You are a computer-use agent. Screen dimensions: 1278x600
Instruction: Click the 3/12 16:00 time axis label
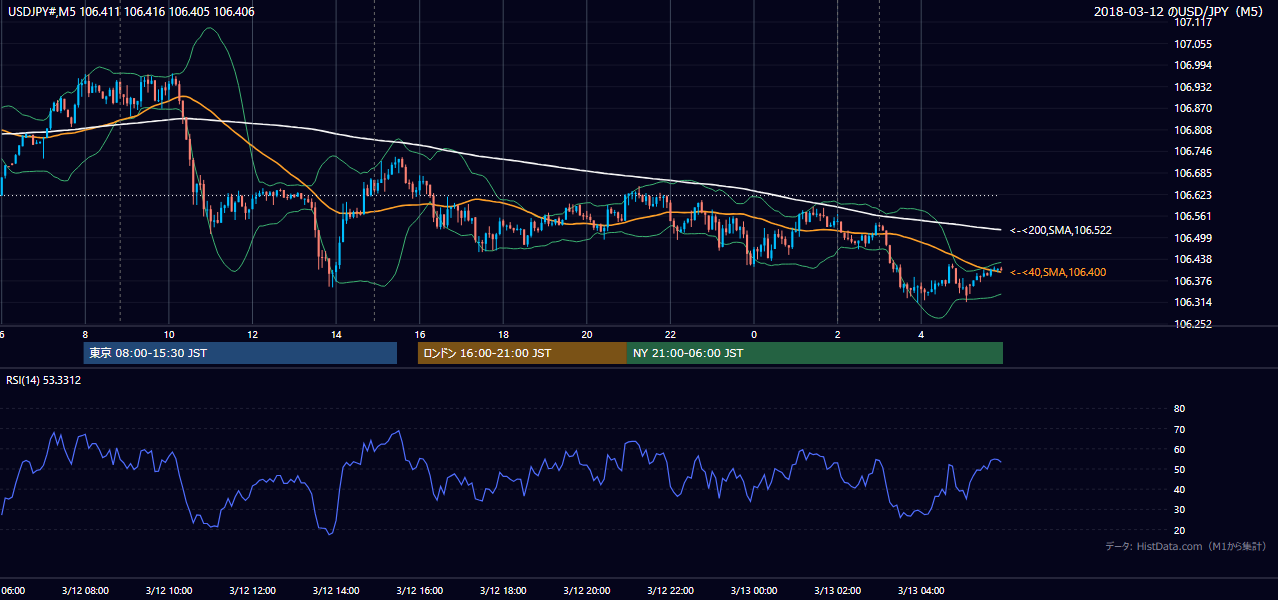pyautogui.click(x=419, y=591)
